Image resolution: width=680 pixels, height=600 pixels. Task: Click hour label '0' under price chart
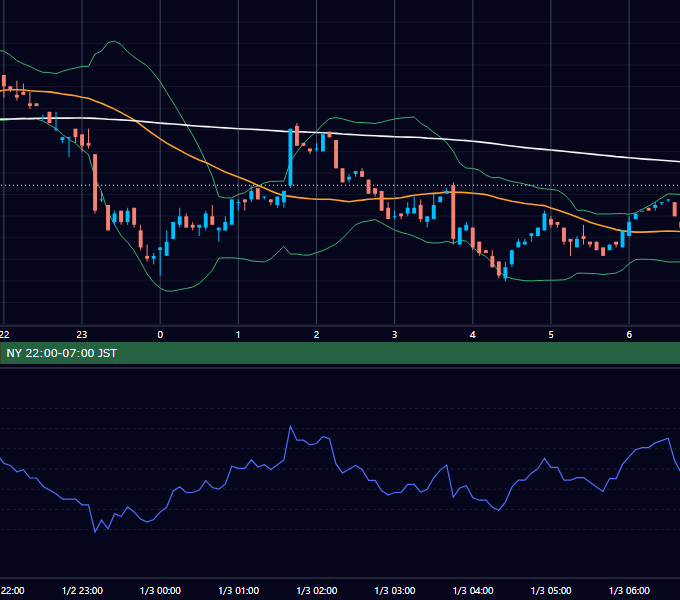(x=160, y=335)
